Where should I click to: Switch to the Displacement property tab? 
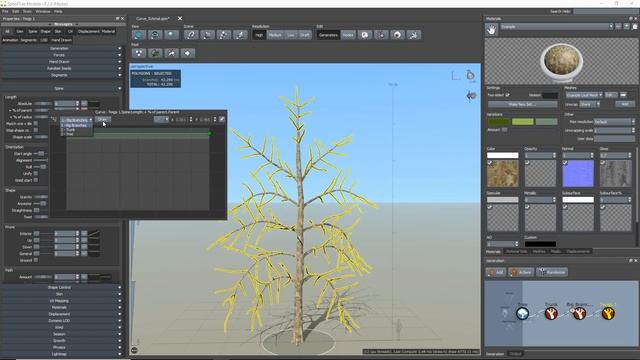(x=88, y=31)
